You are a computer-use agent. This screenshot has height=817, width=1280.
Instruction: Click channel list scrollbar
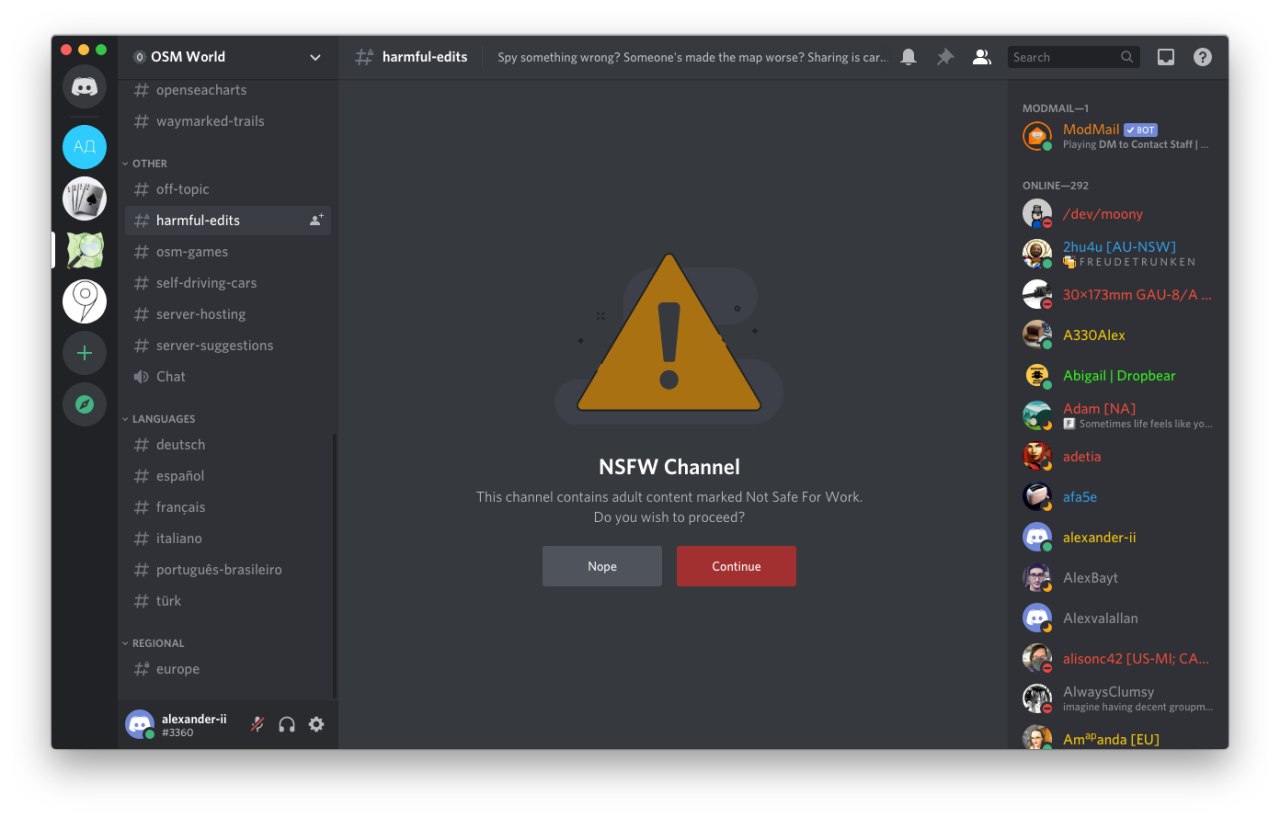click(334, 566)
